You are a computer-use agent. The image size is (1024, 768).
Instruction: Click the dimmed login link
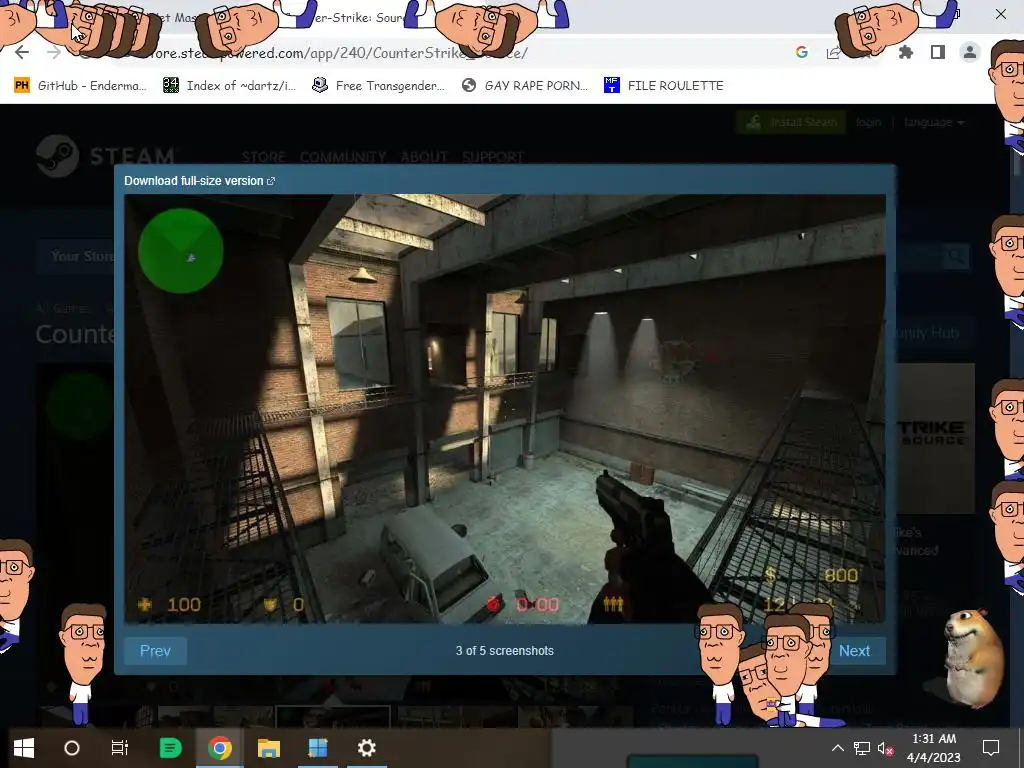869,122
